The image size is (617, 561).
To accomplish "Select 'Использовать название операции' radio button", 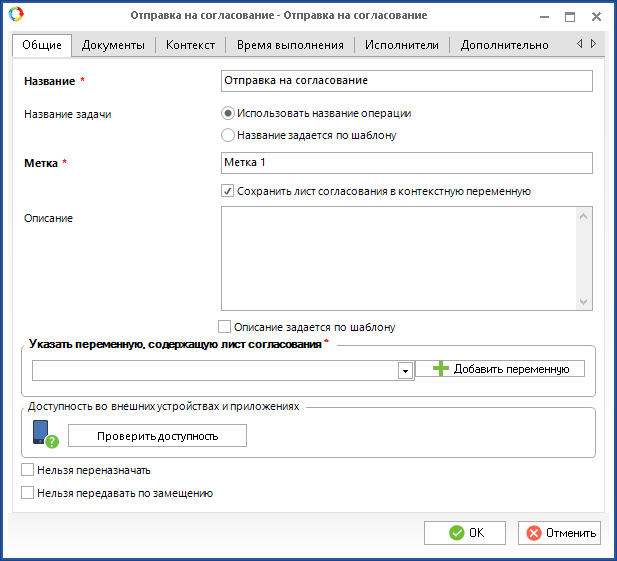I will click(228, 114).
